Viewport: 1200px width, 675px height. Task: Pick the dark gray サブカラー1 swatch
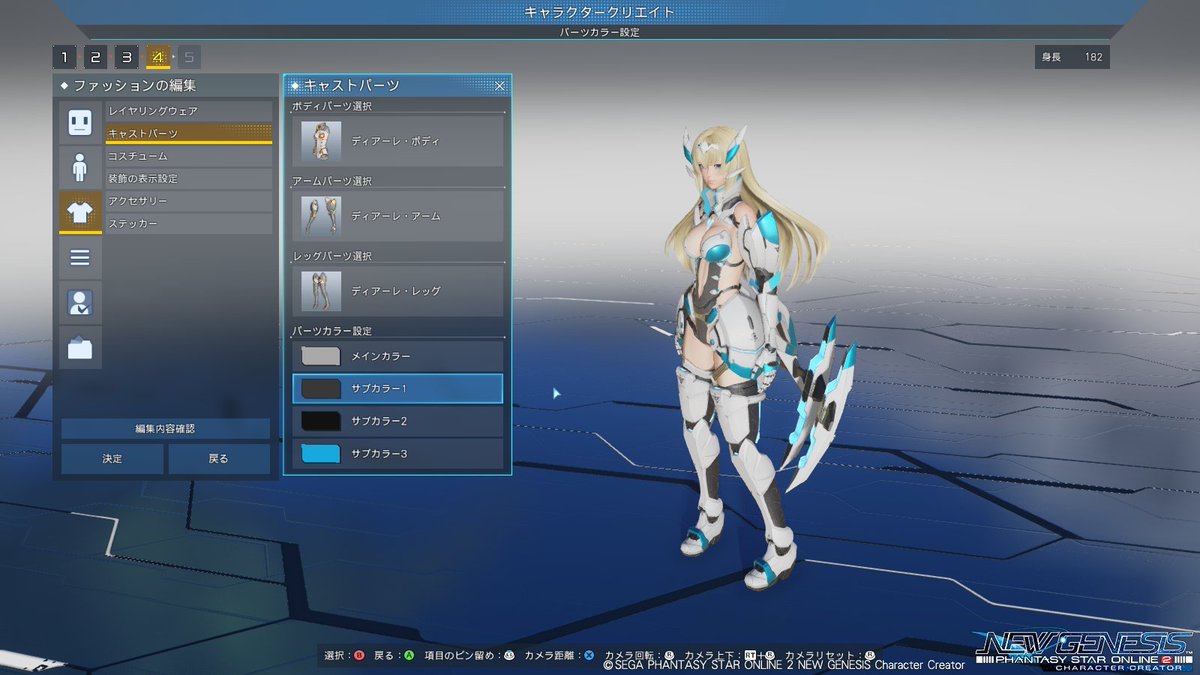pos(321,388)
